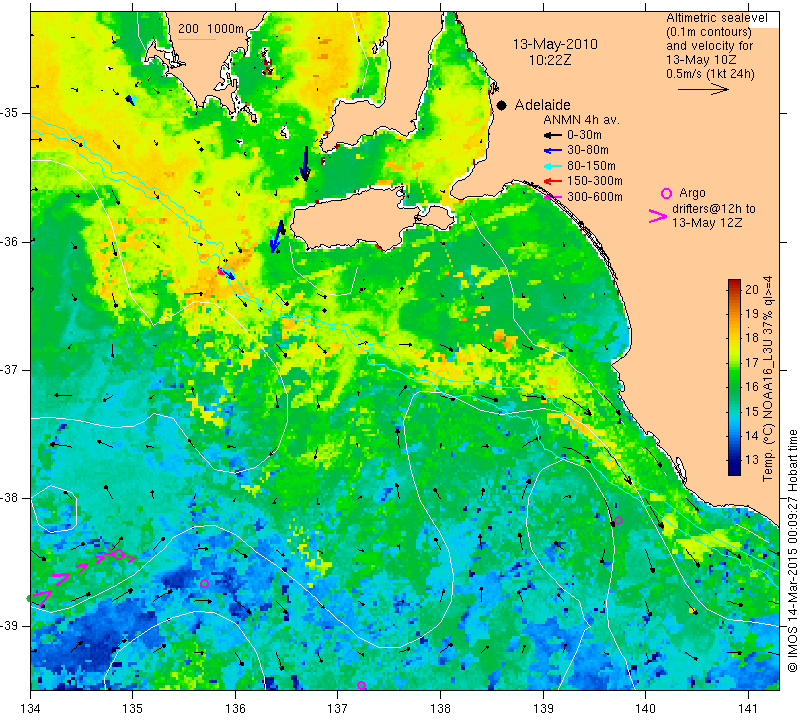
Task: Click the Temp. (°C) NOAA16_L3U colorbar title
Action: 768,379
